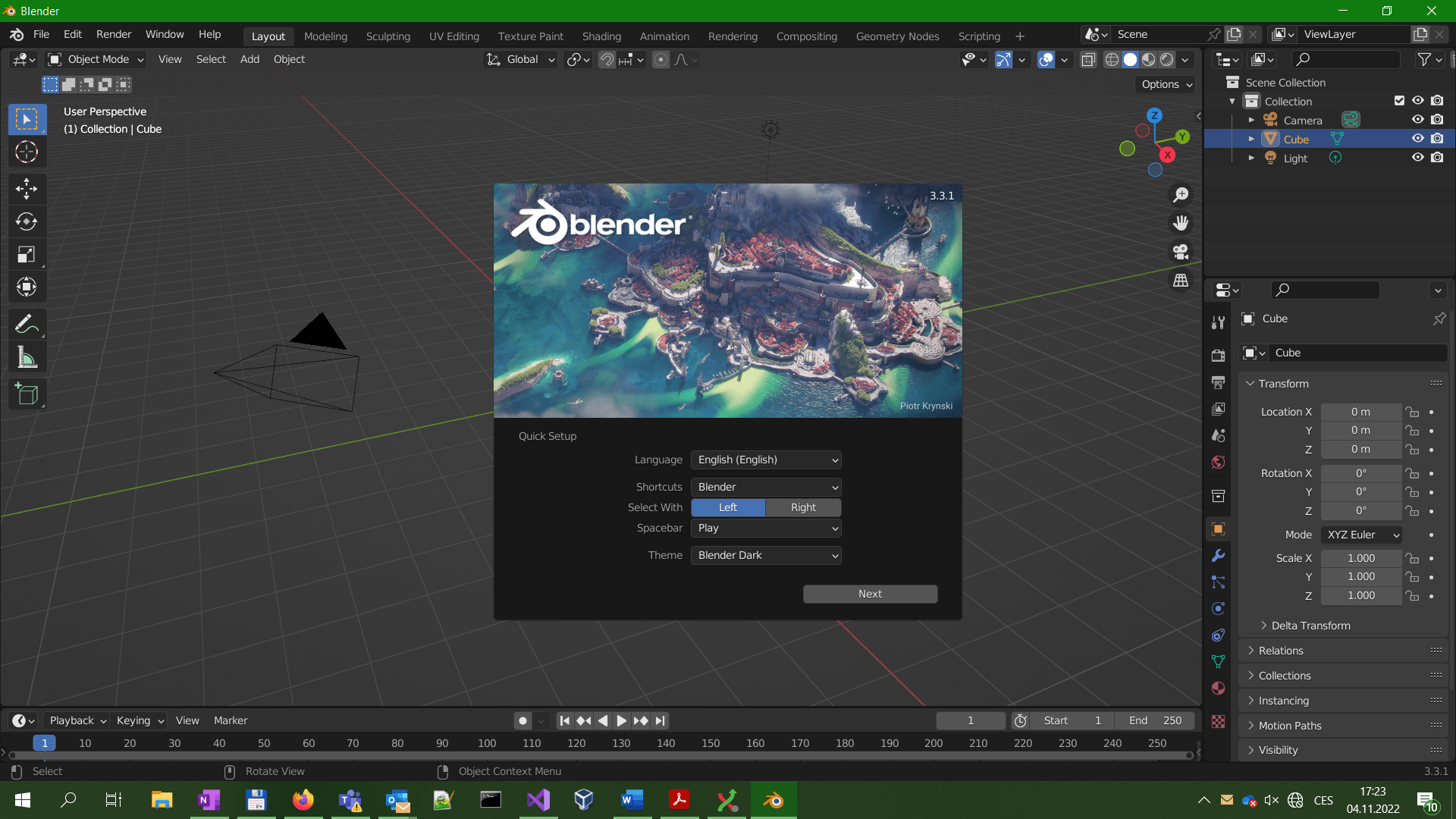Viewport: 1456px width, 819px height.
Task: Toggle camera view in viewport
Action: pos(1181,252)
